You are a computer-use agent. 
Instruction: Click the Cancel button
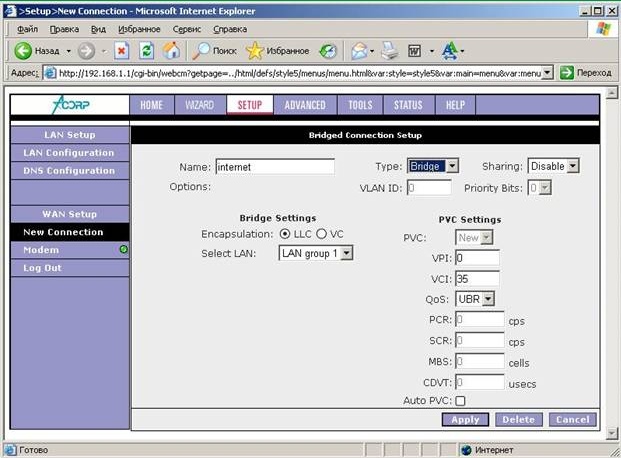(572, 420)
